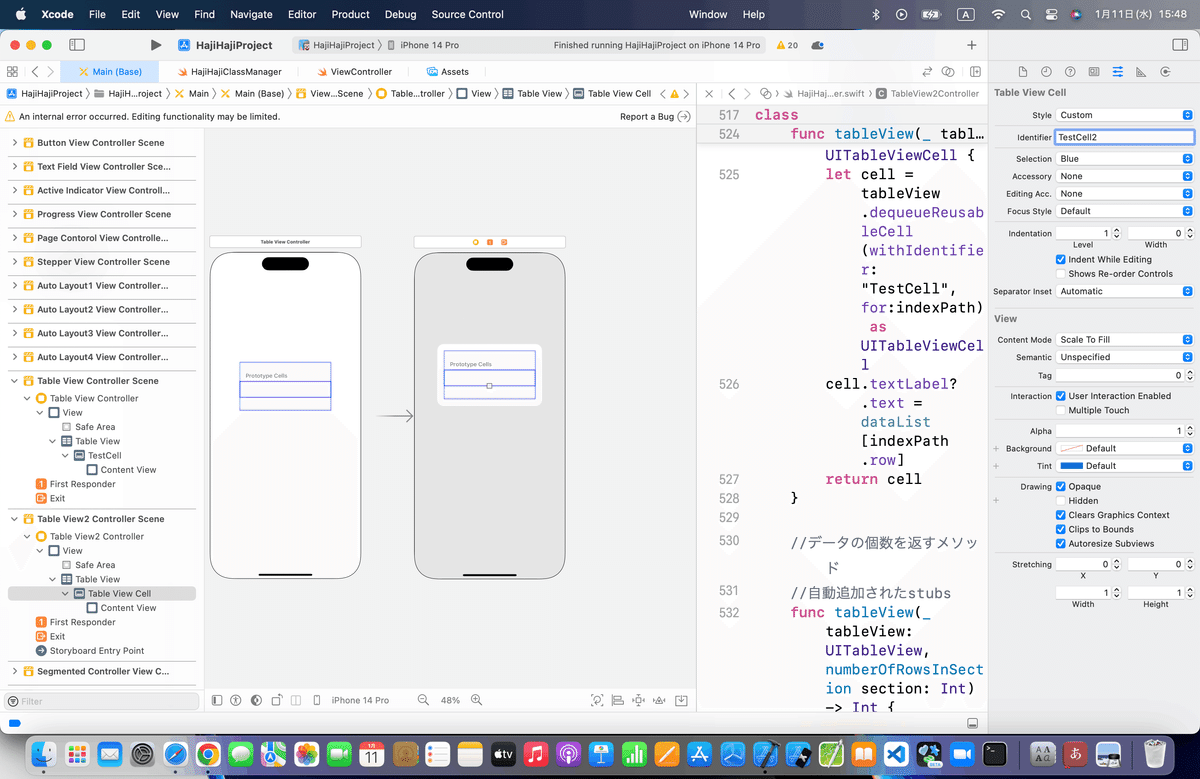This screenshot has height=779, width=1200.
Task: Switch to Assets tab
Action: [x=448, y=72]
